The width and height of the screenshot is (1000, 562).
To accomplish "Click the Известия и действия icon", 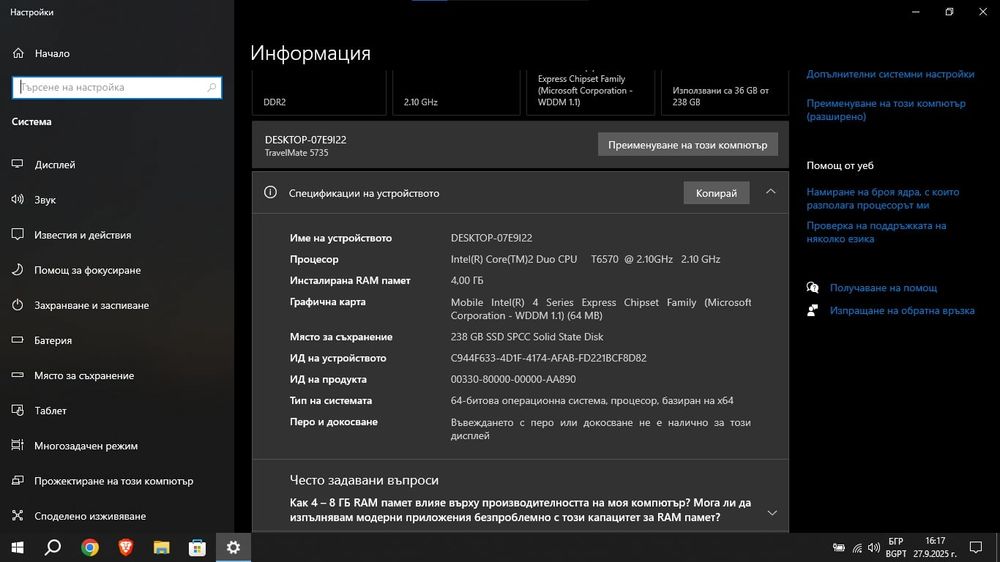I will pyautogui.click(x=18, y=234).
